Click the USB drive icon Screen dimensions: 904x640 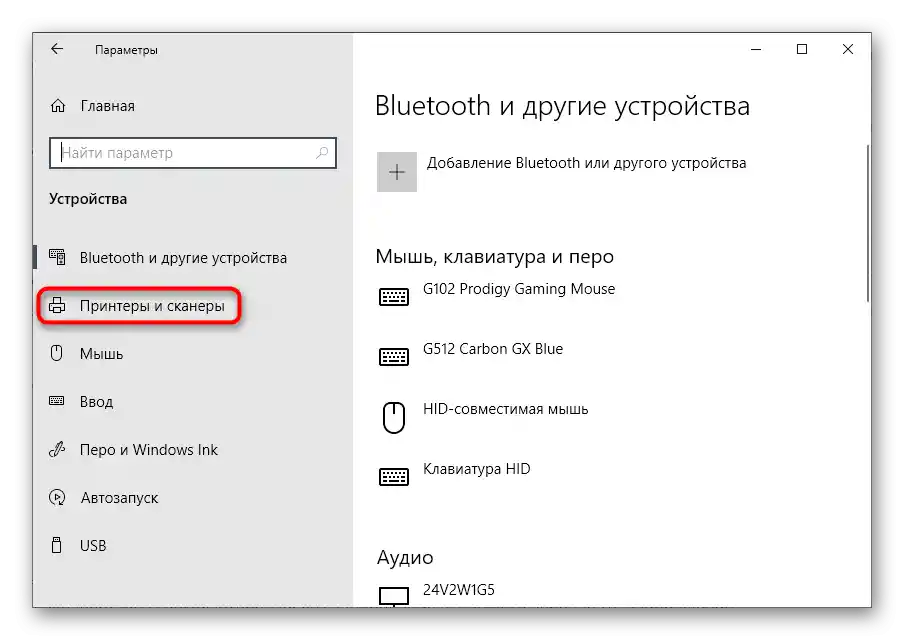56,545
